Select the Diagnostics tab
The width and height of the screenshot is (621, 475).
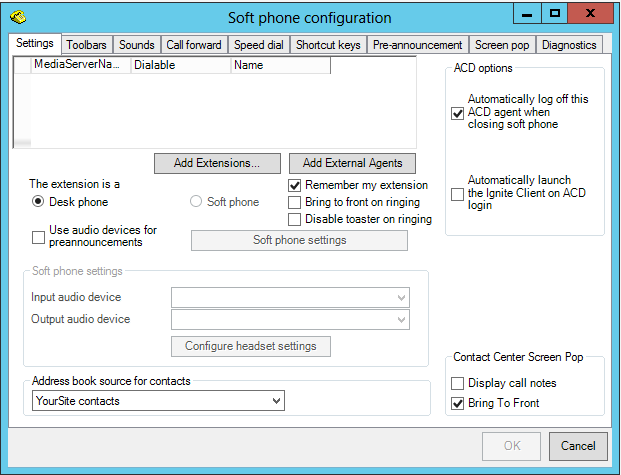(x=569, y=45)
